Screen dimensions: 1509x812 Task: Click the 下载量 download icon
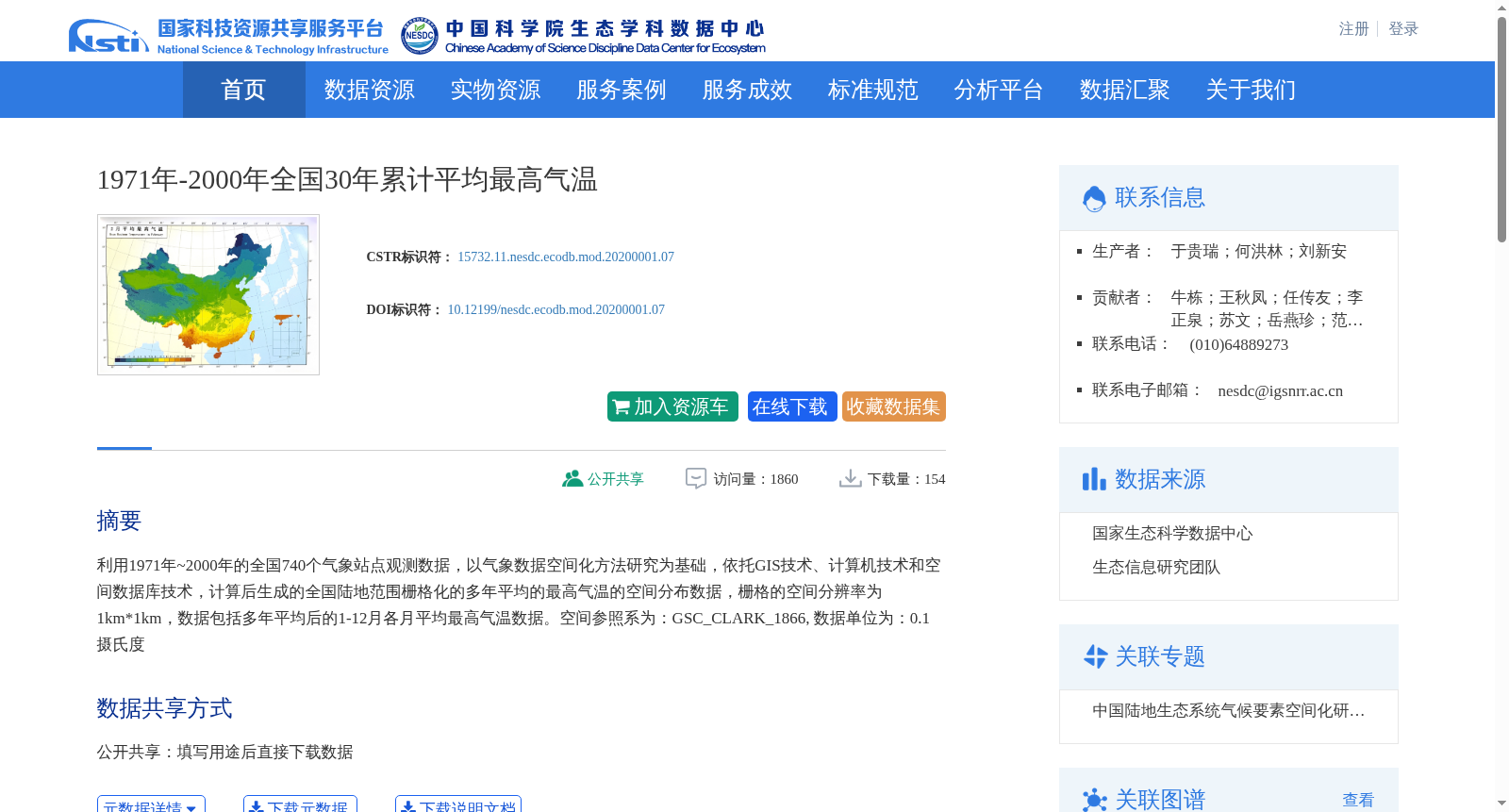(x=850, y=479)
